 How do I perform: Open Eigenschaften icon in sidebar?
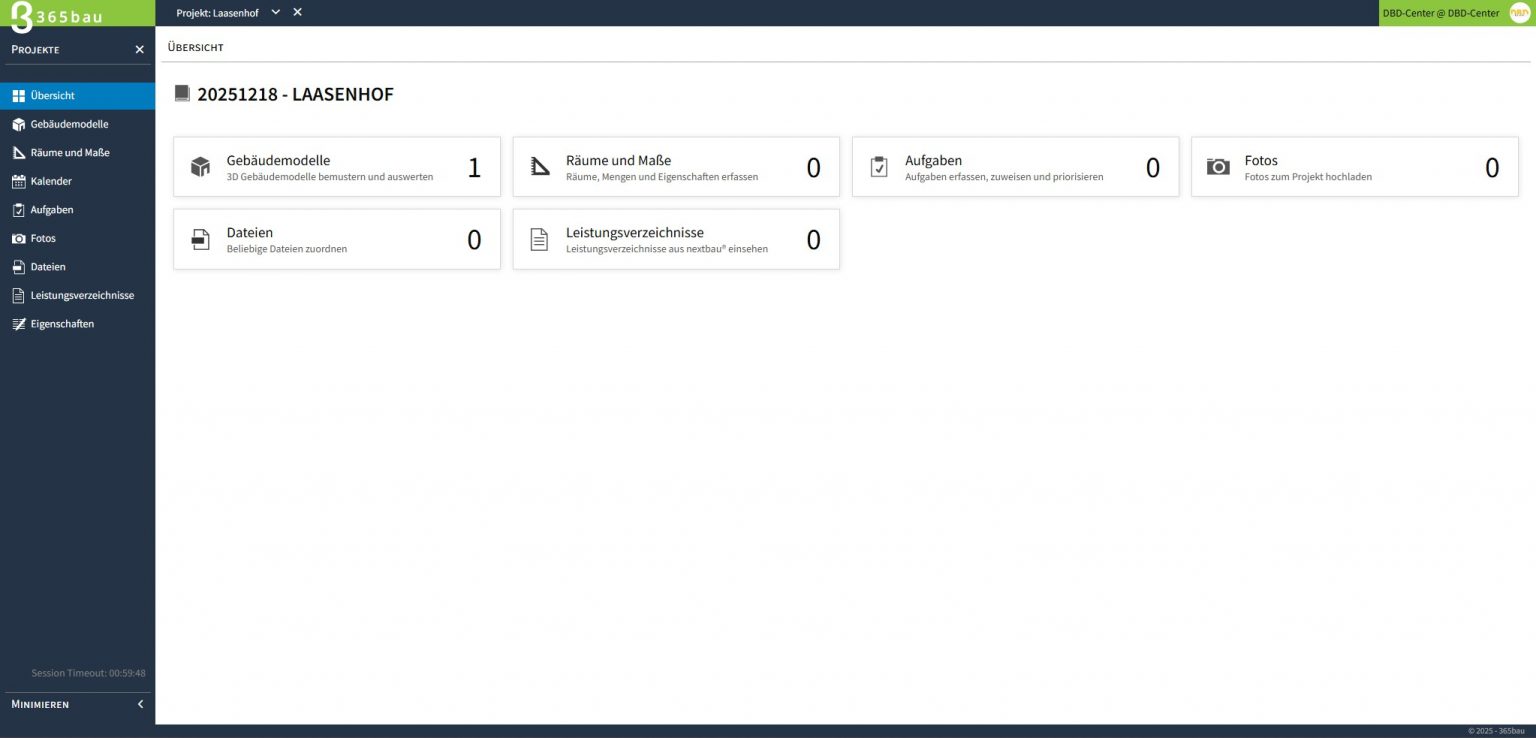coord(18,324)
